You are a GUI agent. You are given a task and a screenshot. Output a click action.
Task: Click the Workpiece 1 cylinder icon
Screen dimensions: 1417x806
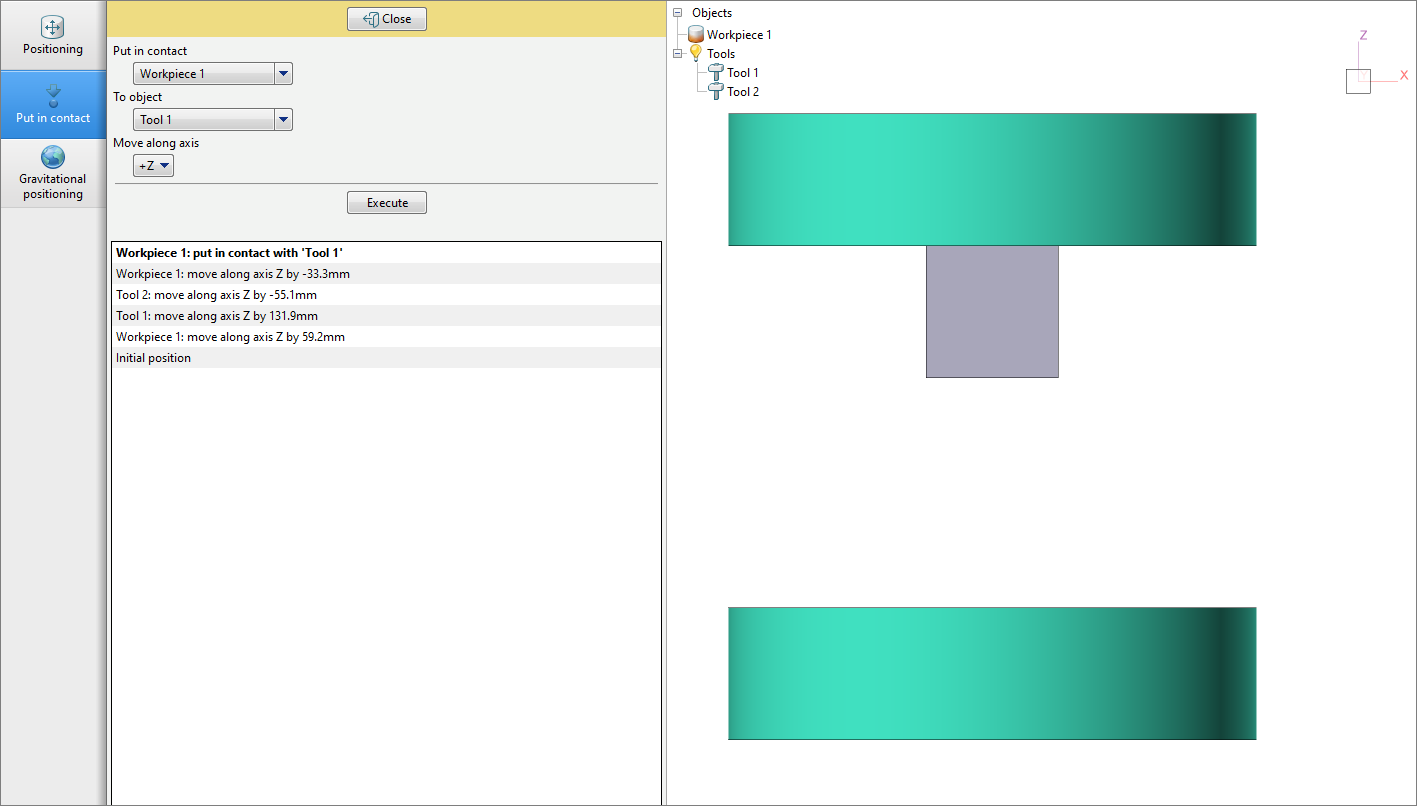pyautogui.click(x=696, y=35)
